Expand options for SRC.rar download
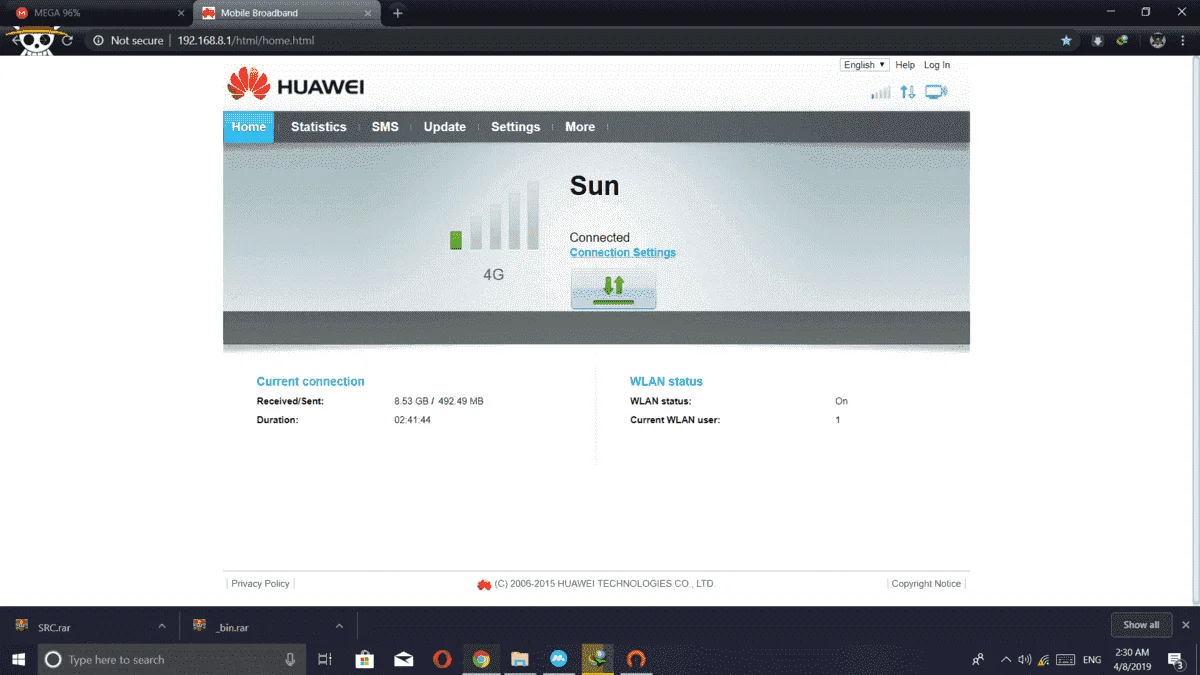Screen dimensions: 1200x675 click(x=162, y=626)
